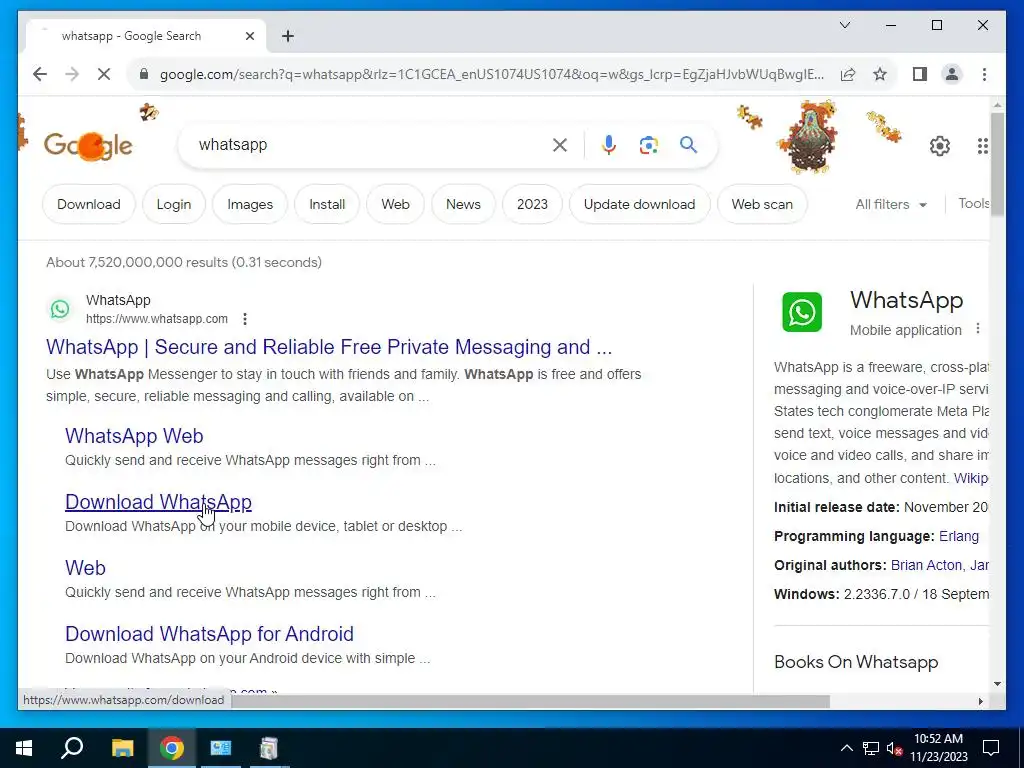Open File Explorer from taskbar
Screen dimensions: 1024x768
click(122, 748)
